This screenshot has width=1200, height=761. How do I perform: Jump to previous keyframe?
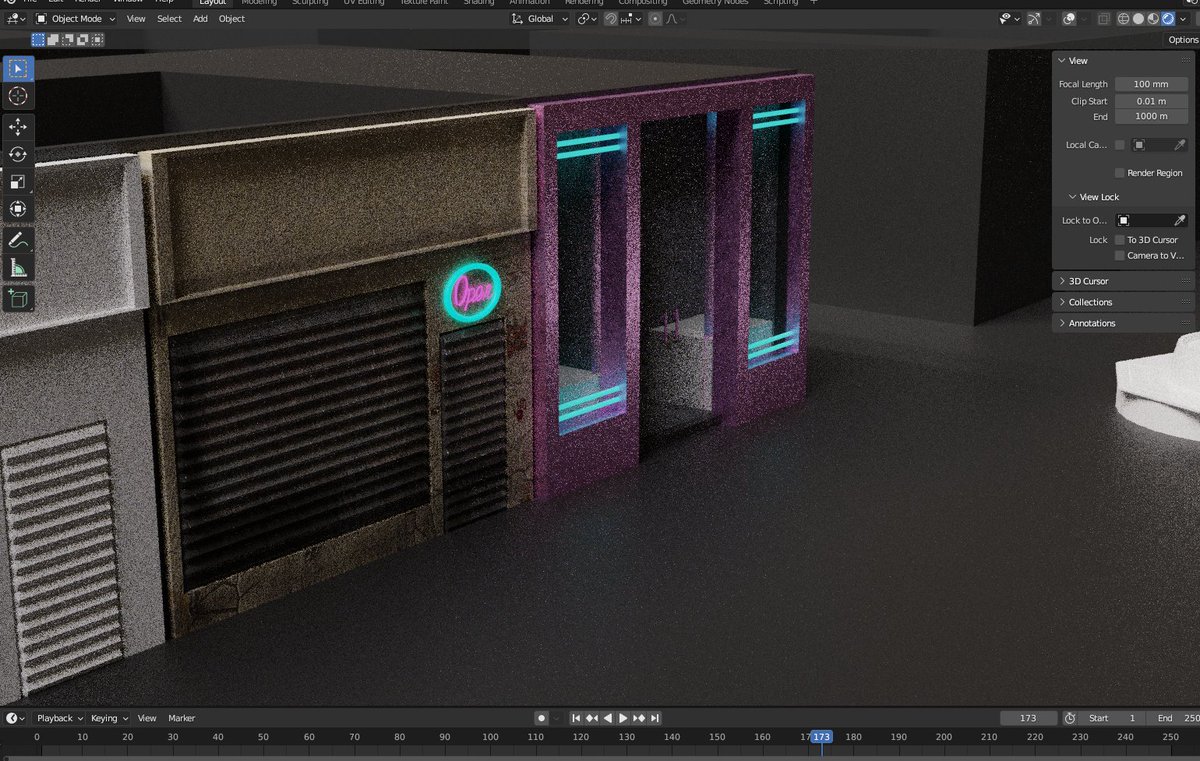pos(592,718)
